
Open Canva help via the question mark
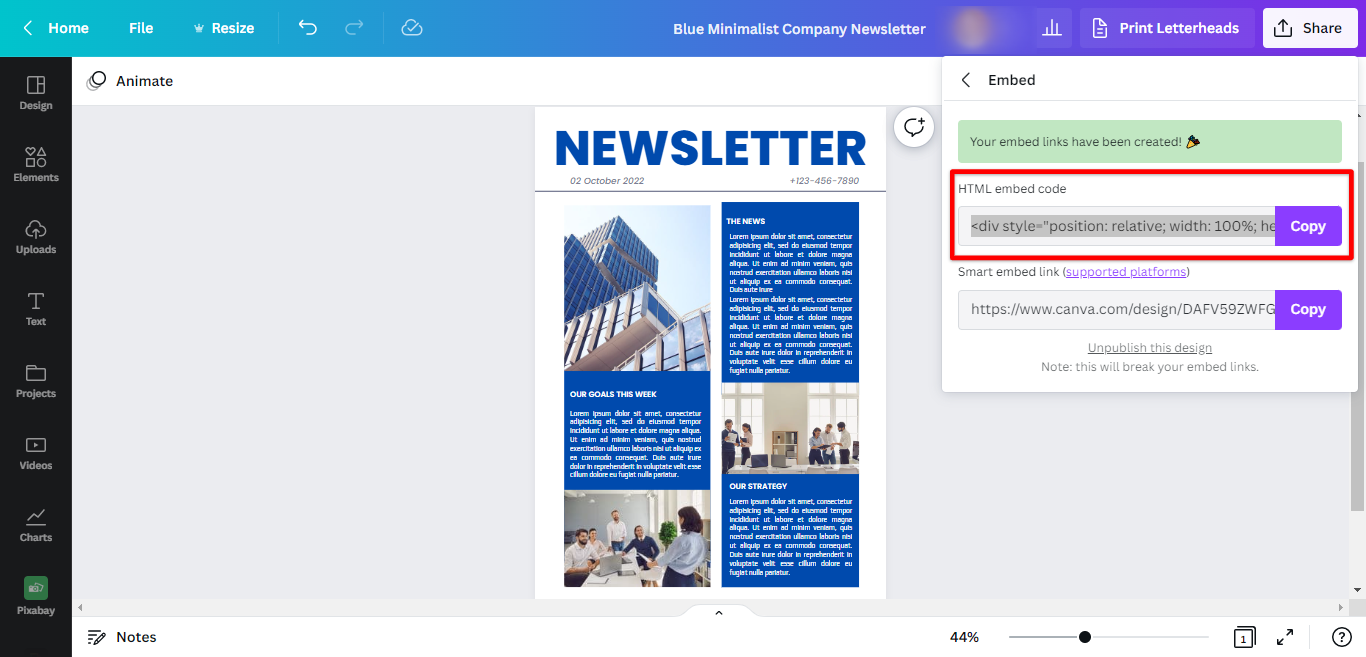tap(1342, 637)
